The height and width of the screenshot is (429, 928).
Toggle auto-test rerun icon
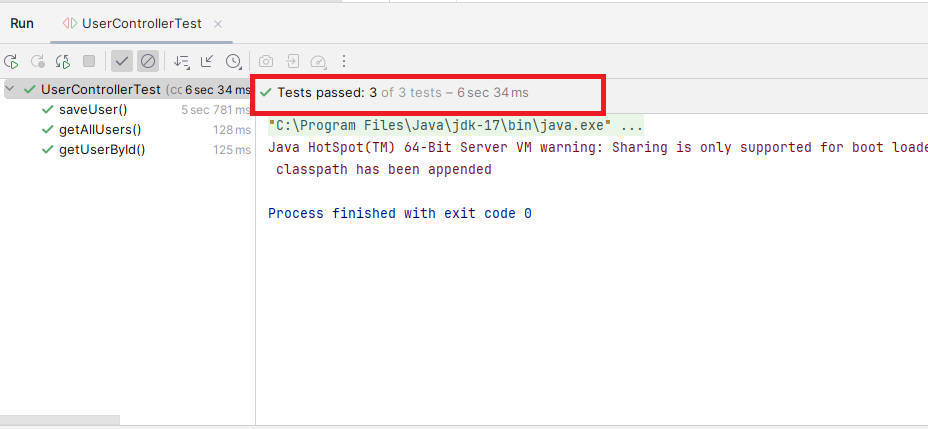tap(63, 61)
